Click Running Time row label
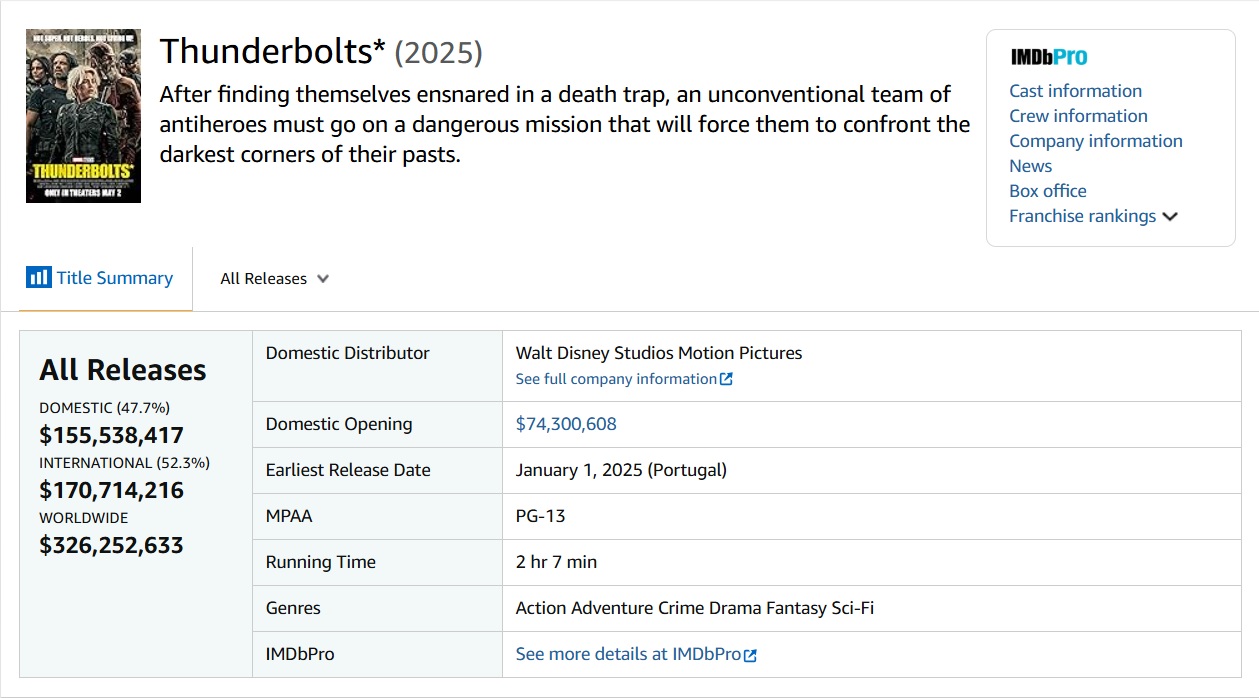The height and width of the screenshot is (698, 1259). [320, 562]
